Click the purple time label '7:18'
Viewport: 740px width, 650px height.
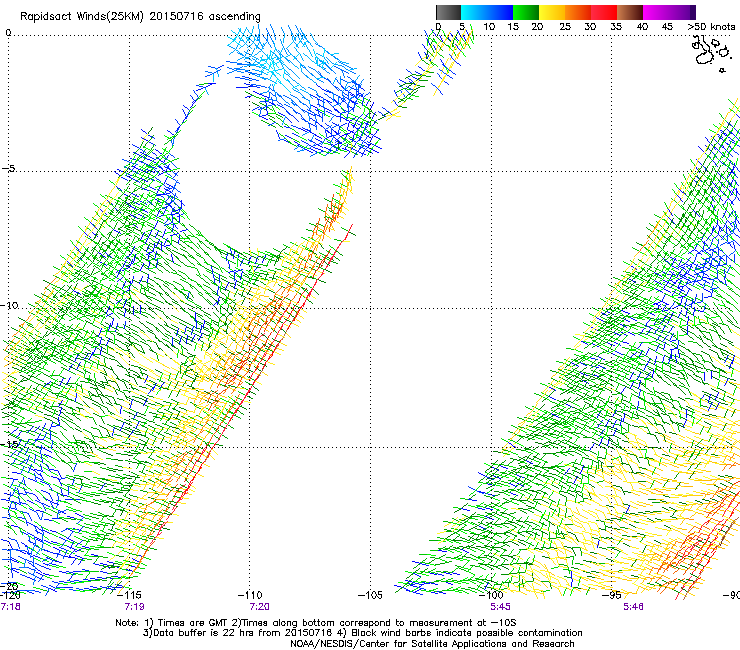pos(10,607)
